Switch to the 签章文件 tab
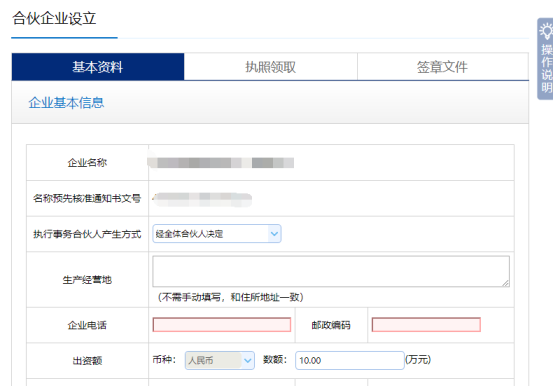Viewport: 553px width, 386px height. click(443, 67)
